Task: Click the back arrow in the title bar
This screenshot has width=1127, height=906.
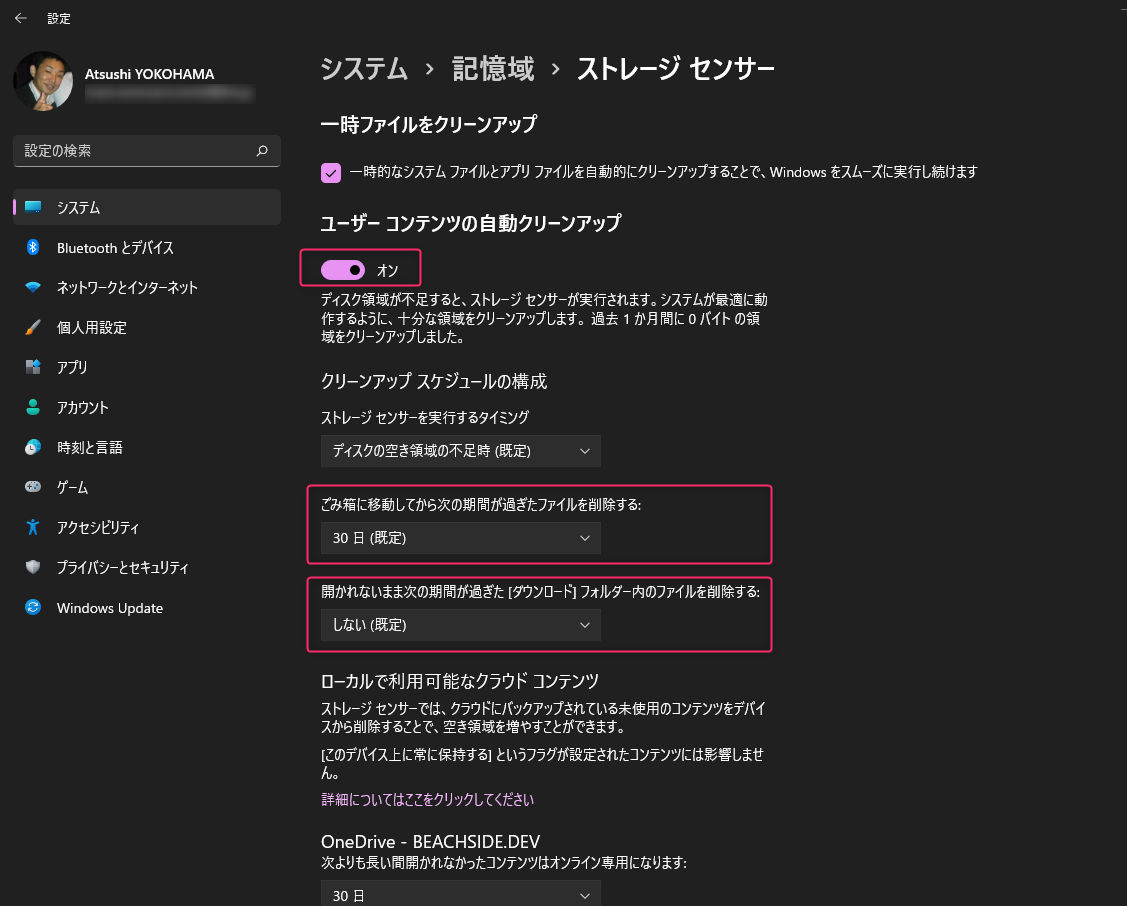Action: 21,18
